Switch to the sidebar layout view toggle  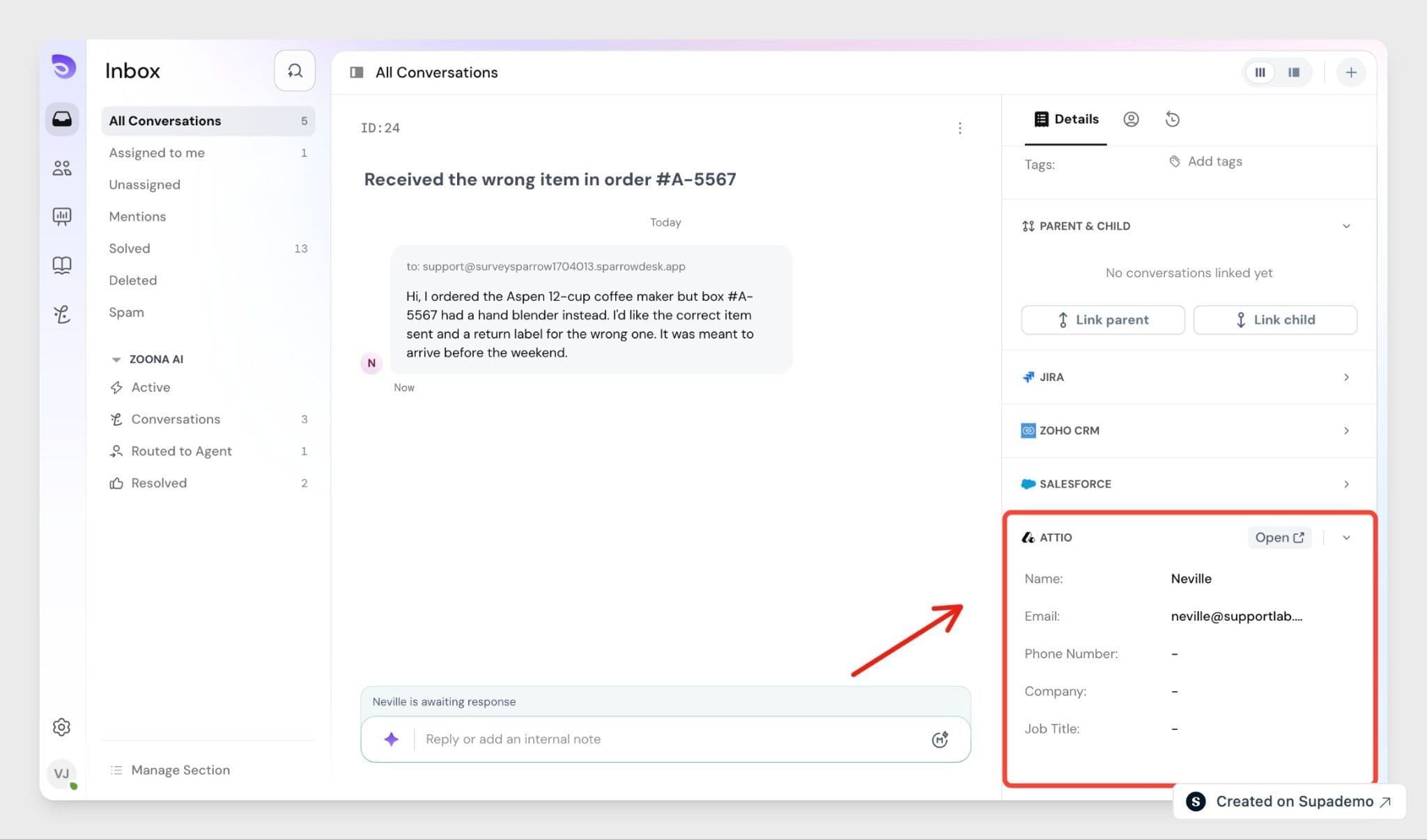click(1294, 72)
